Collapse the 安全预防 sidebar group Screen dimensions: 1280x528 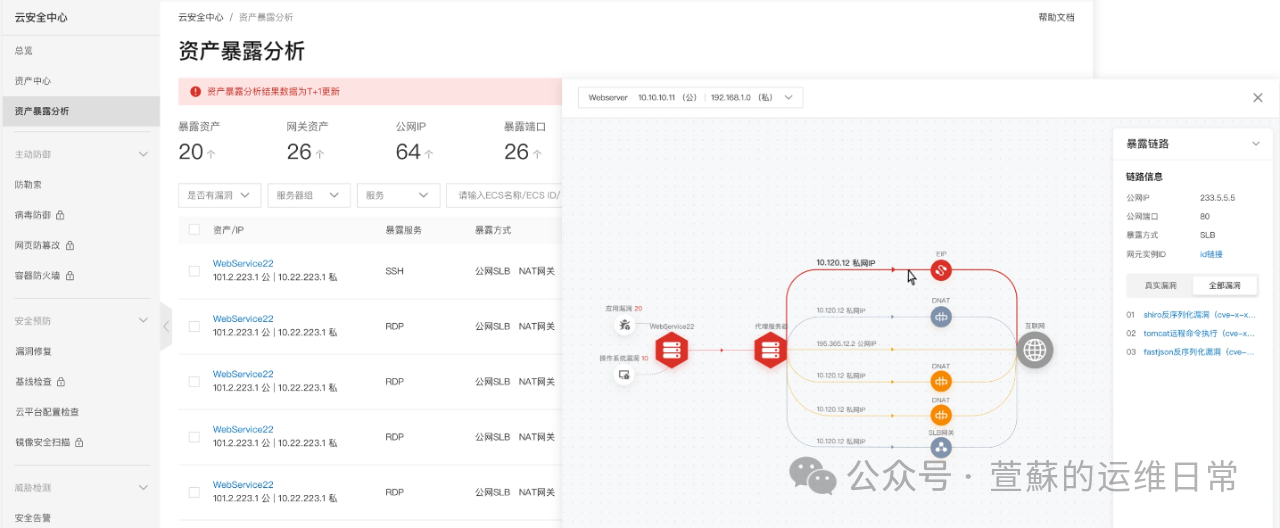click(x=143, y=321)
